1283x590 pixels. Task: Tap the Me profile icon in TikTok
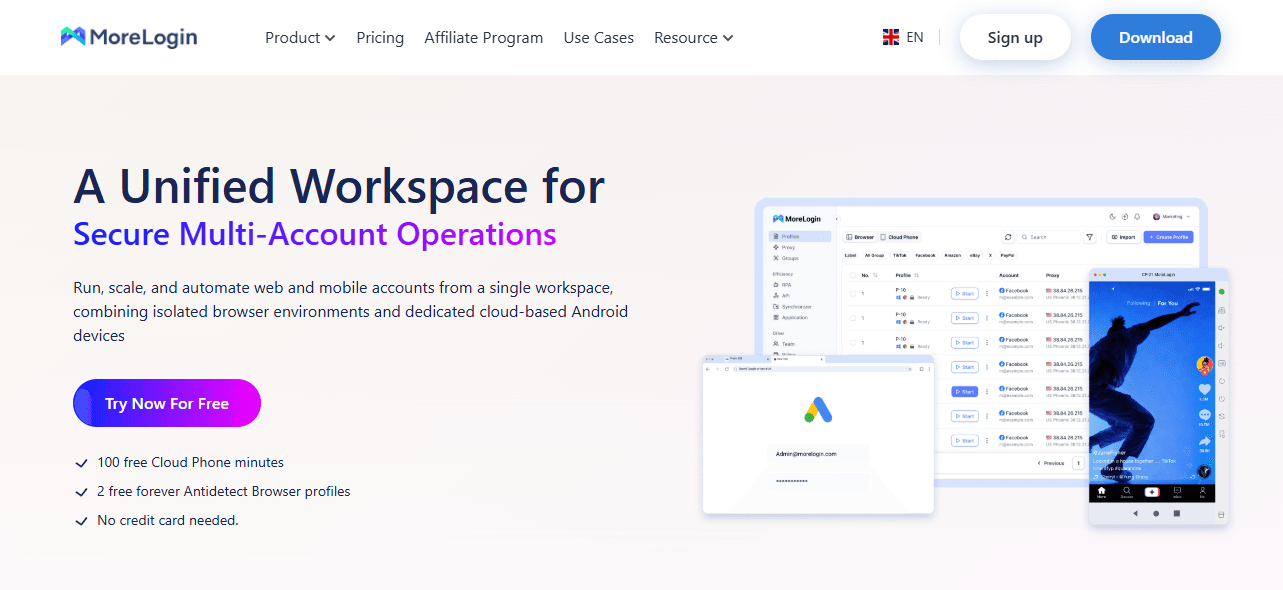coord(1202,493)
